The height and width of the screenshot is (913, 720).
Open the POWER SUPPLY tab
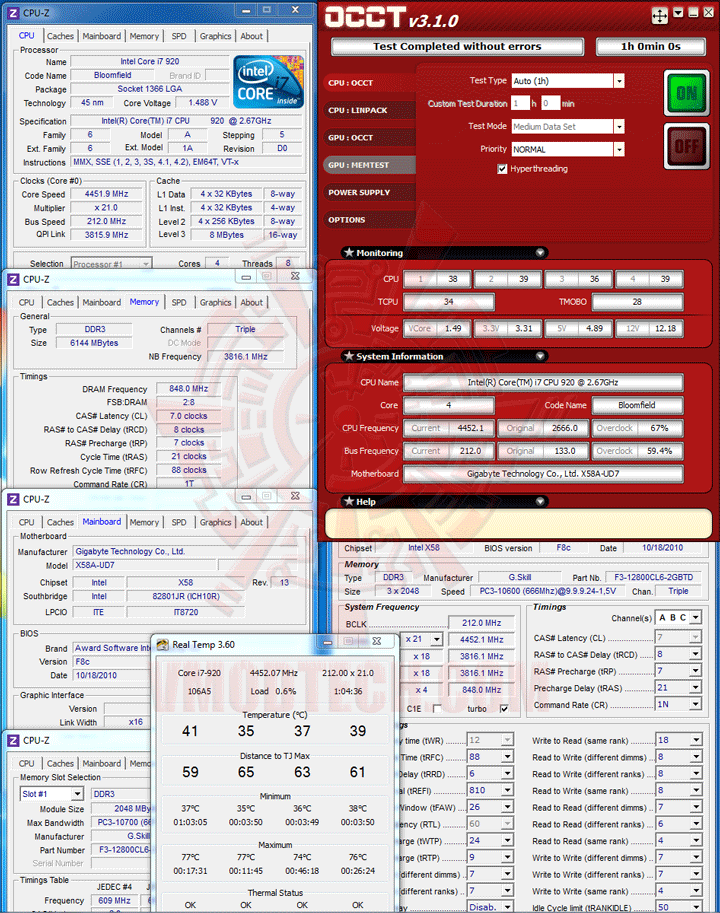pos(369,192)
